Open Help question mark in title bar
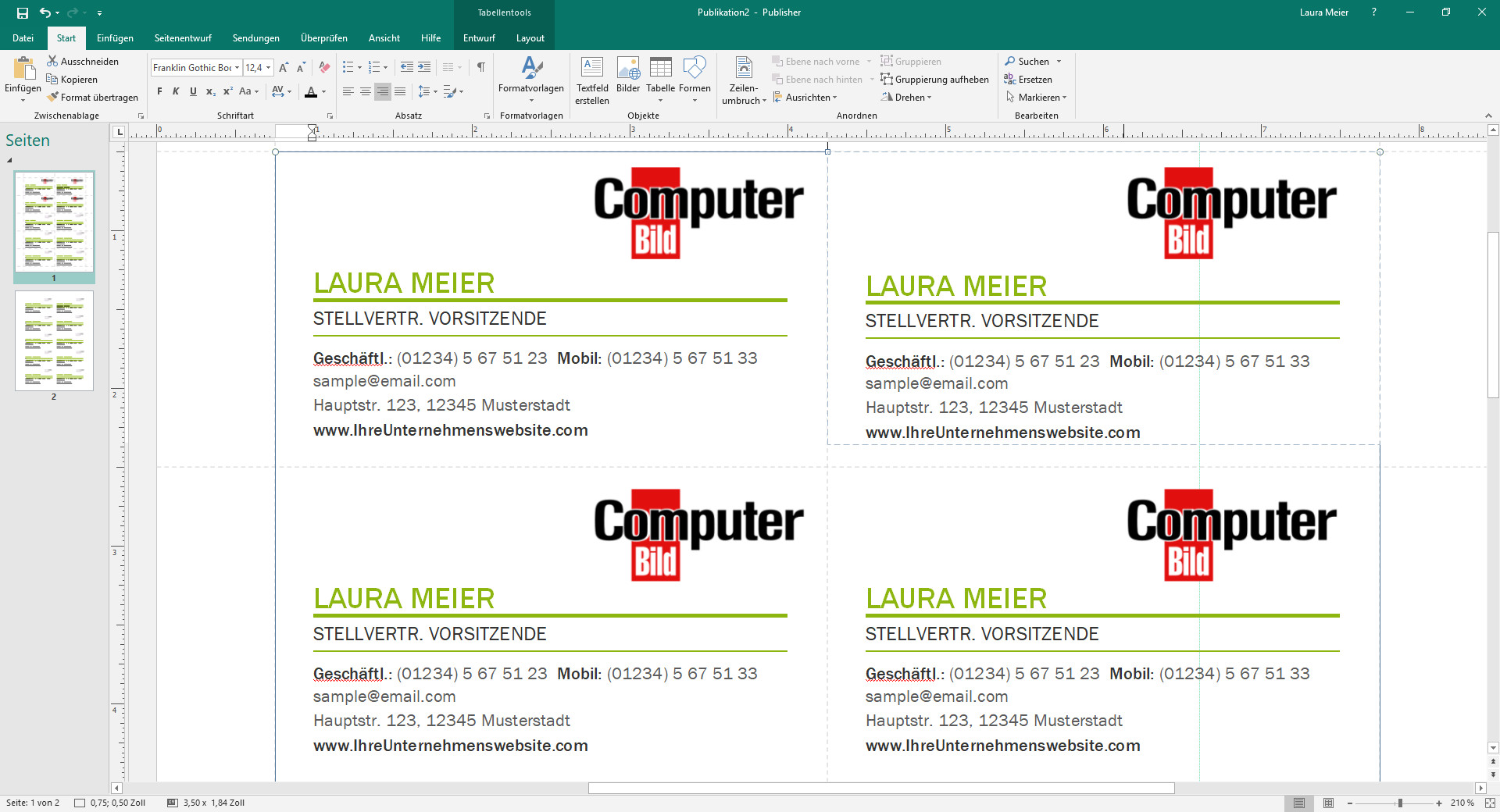Screen dimensions: 1500x812 pyautogui.click(x=1373, y=12)
